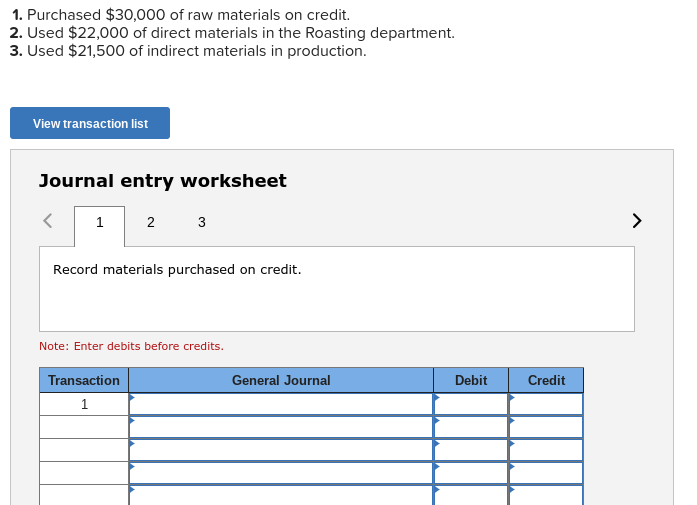The height and width of the screenshot is (505, 697).
Task: Switch to journal entry tab 3
Action: tap(202, 222)
